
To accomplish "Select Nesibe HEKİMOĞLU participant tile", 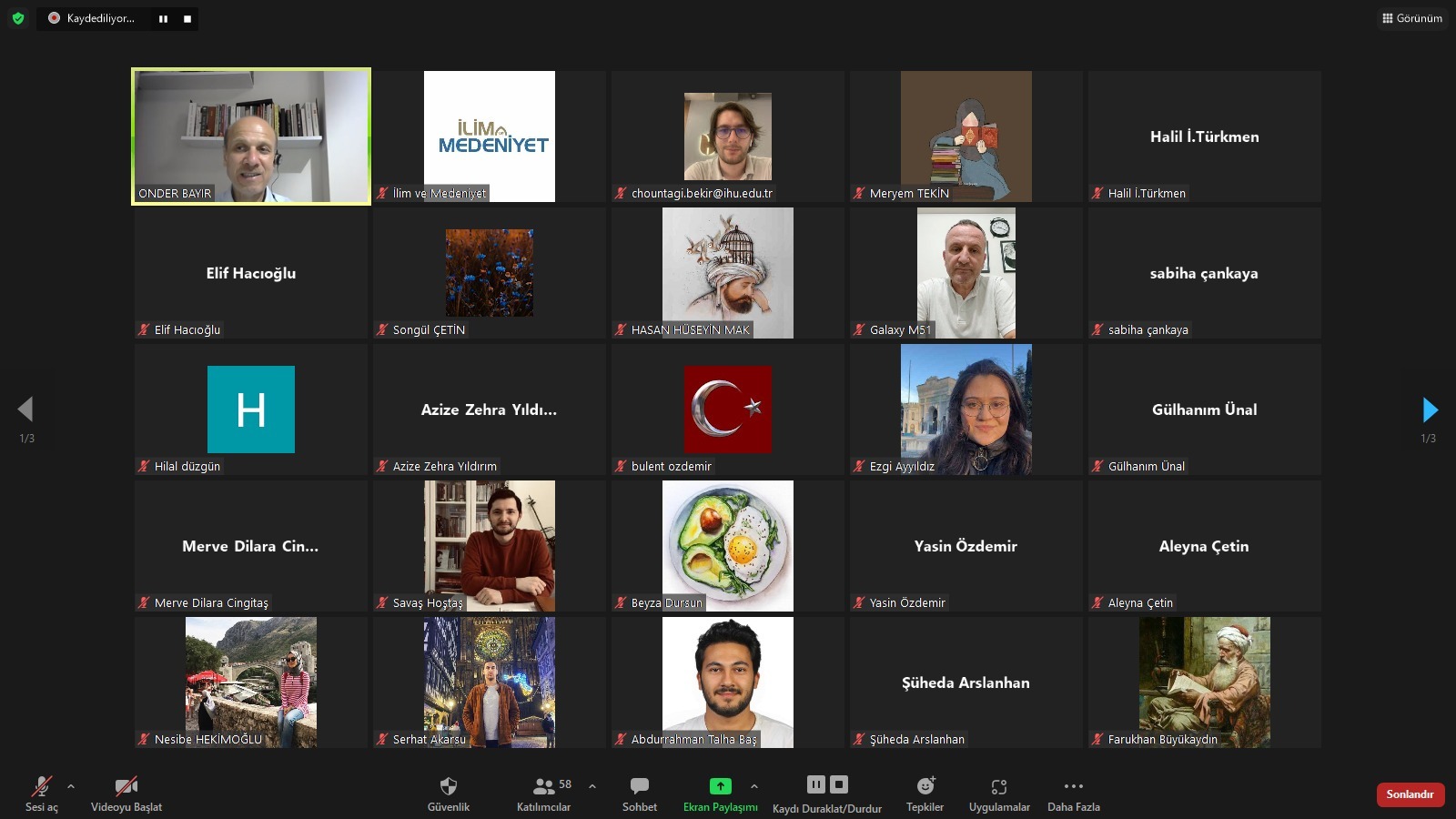I will (251, 682).
